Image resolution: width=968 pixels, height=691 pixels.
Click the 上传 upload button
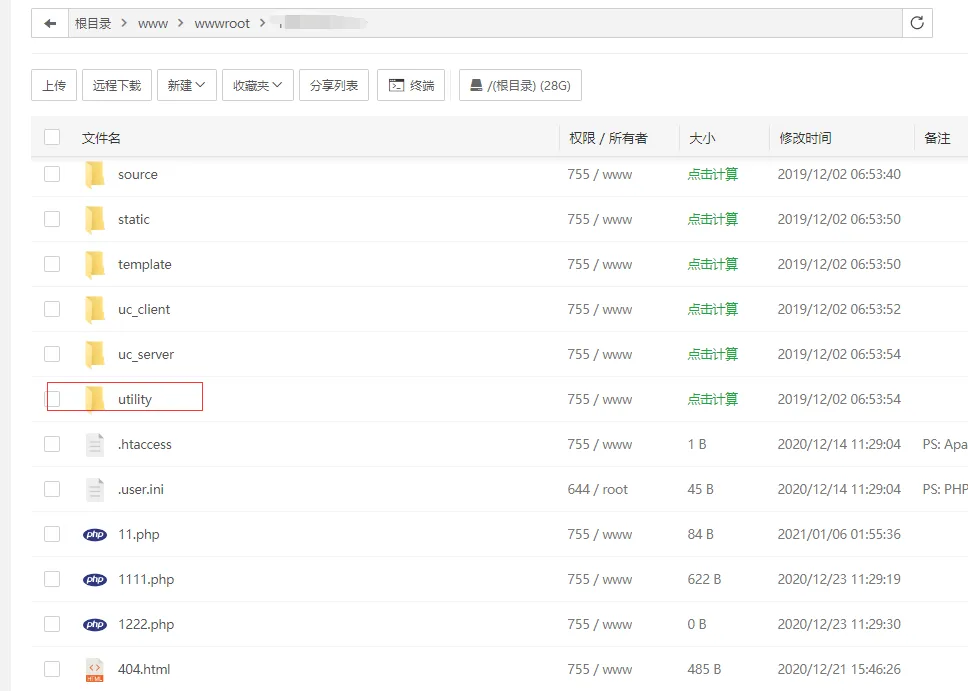(x=54, y=86)
